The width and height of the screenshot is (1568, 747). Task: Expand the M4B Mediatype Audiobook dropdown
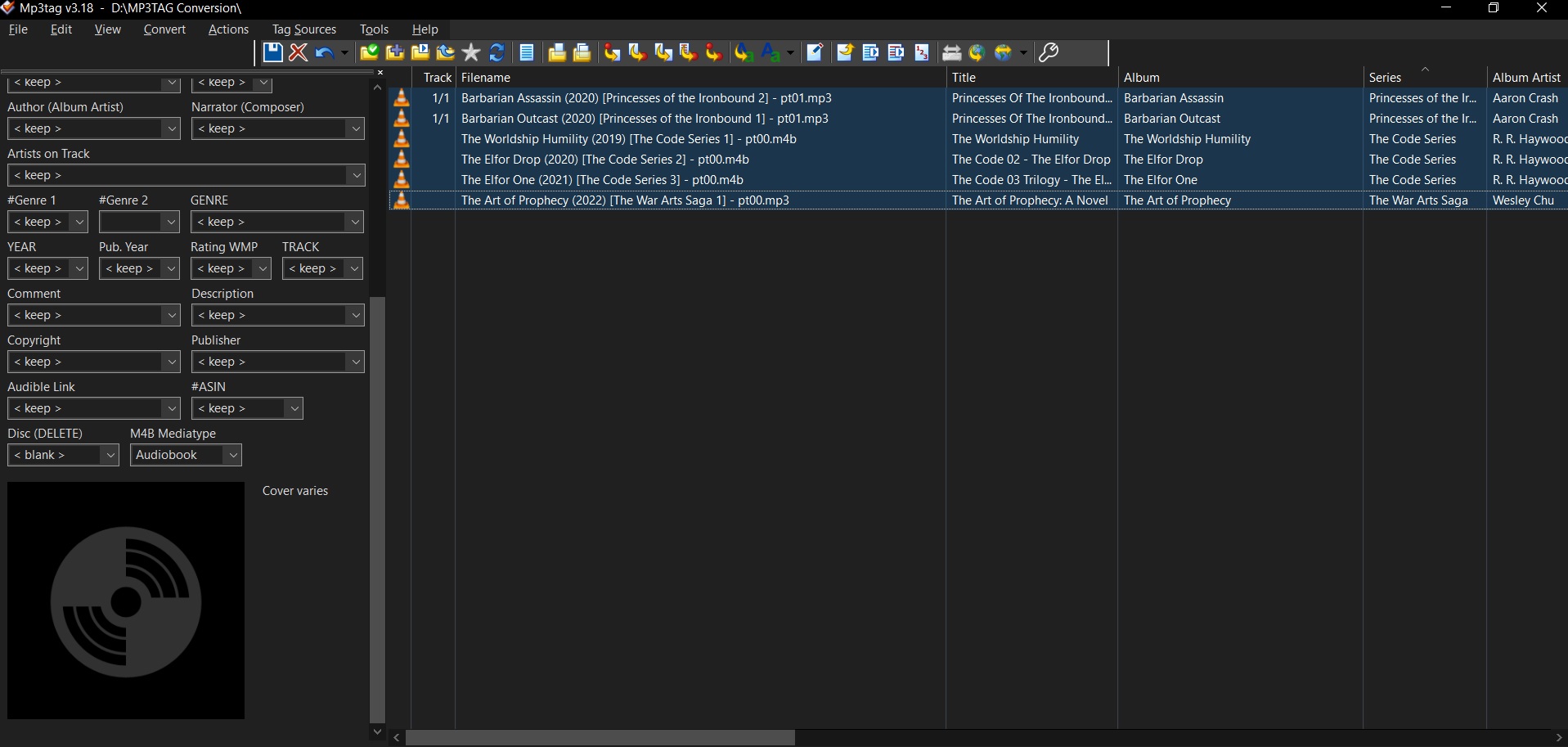(x=233, y=455)
